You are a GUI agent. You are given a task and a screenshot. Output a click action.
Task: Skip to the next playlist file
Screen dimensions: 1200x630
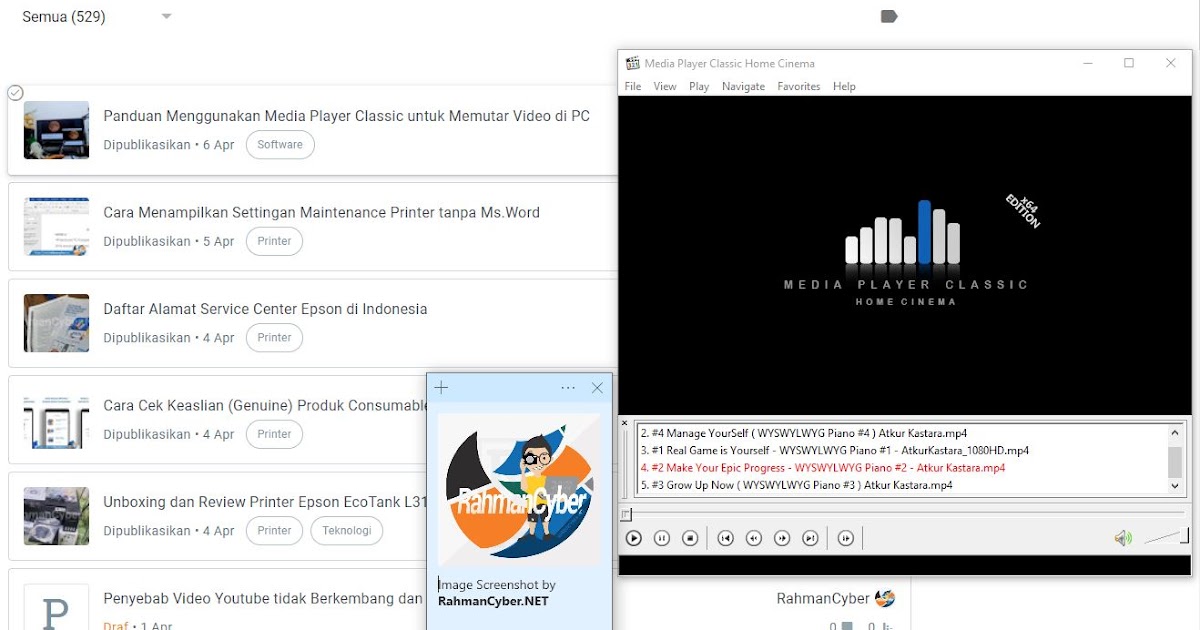pyautogui.click(x=810, y=538)
